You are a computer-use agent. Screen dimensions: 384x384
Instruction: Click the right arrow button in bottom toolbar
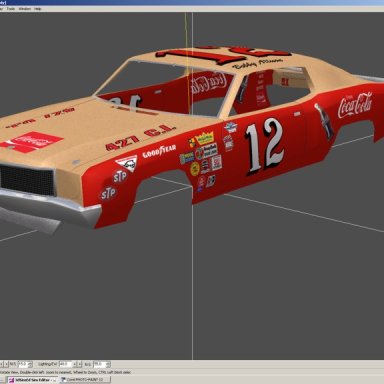(6, 364)
